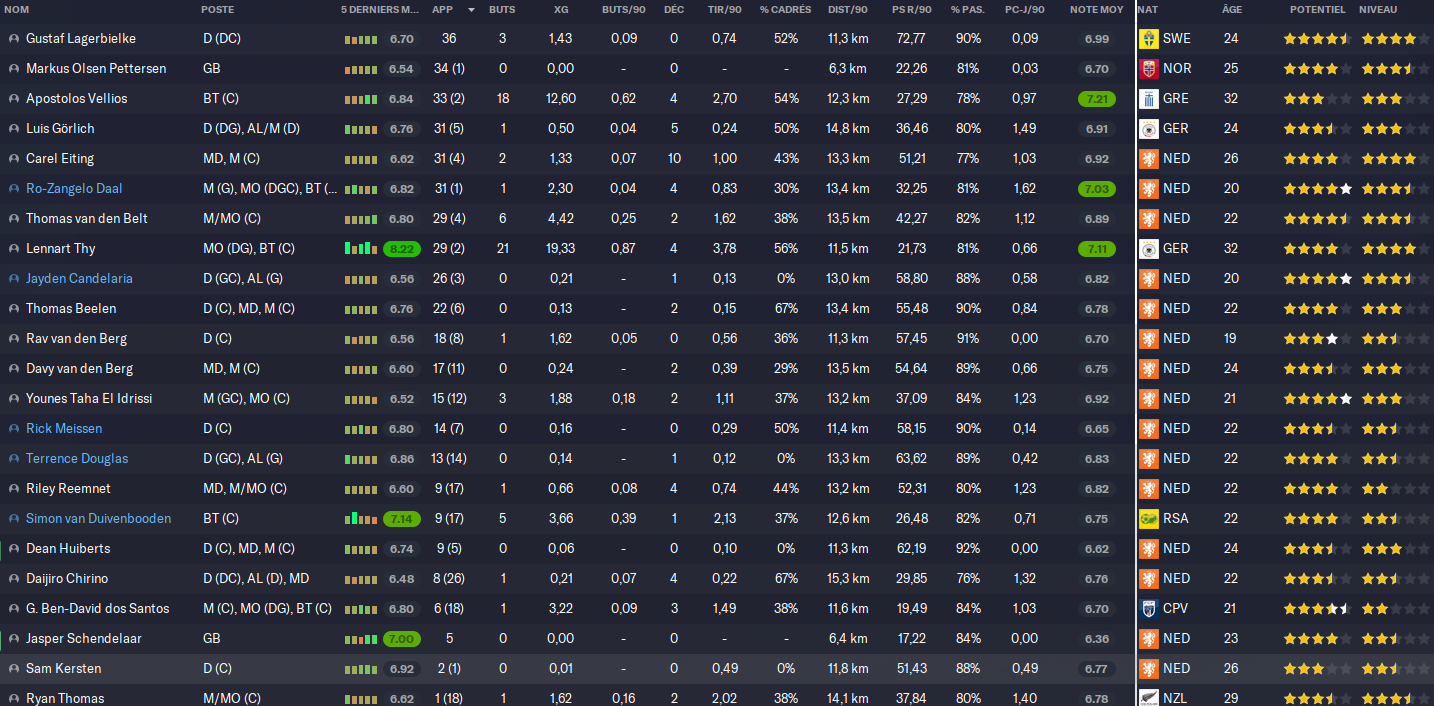Viewport: 1434px width, 706px height.
Task: Click Apostolos Vellios's goals value 18
Action: point(502,99)
